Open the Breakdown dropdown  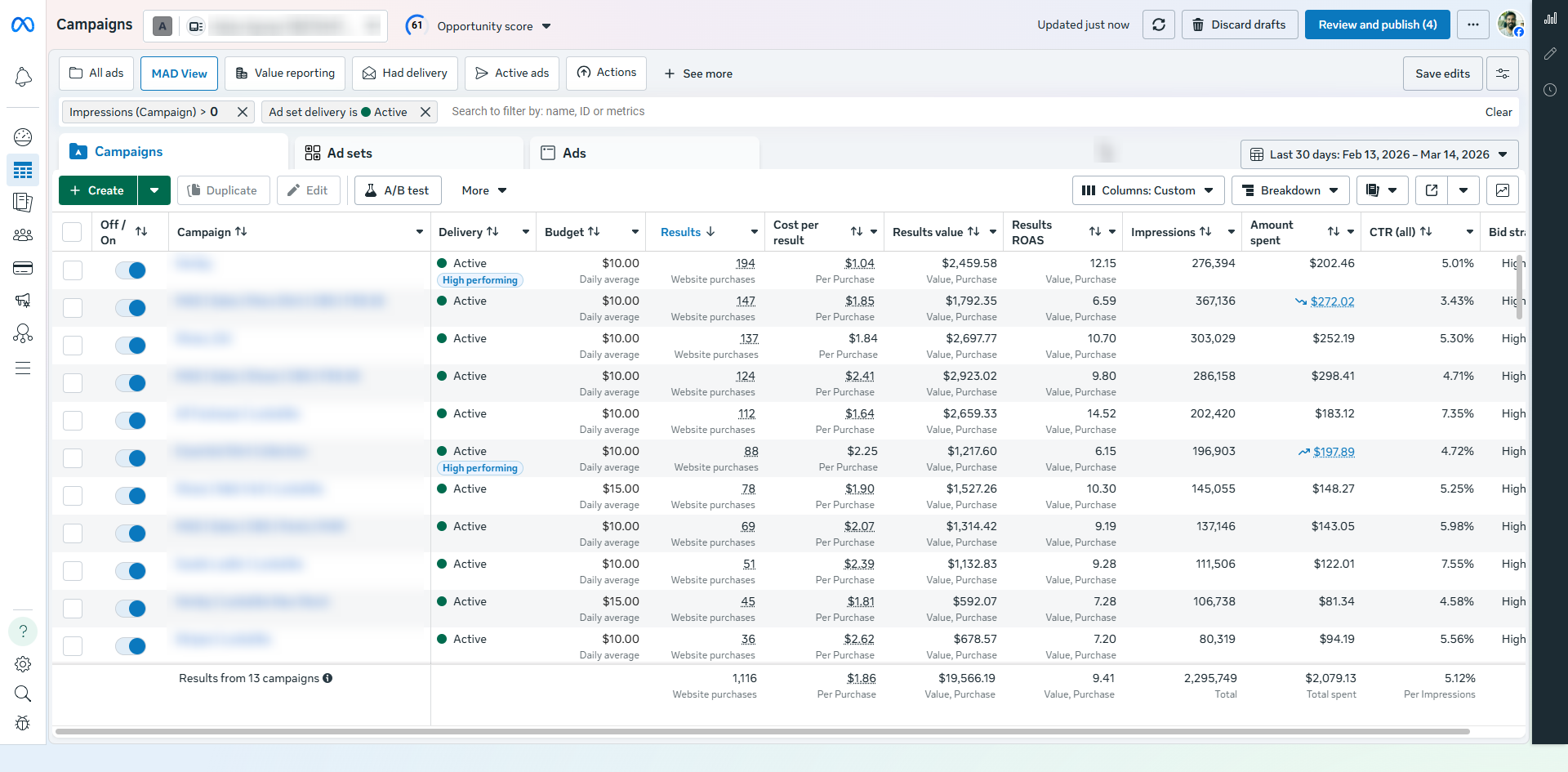[1290, 190]
